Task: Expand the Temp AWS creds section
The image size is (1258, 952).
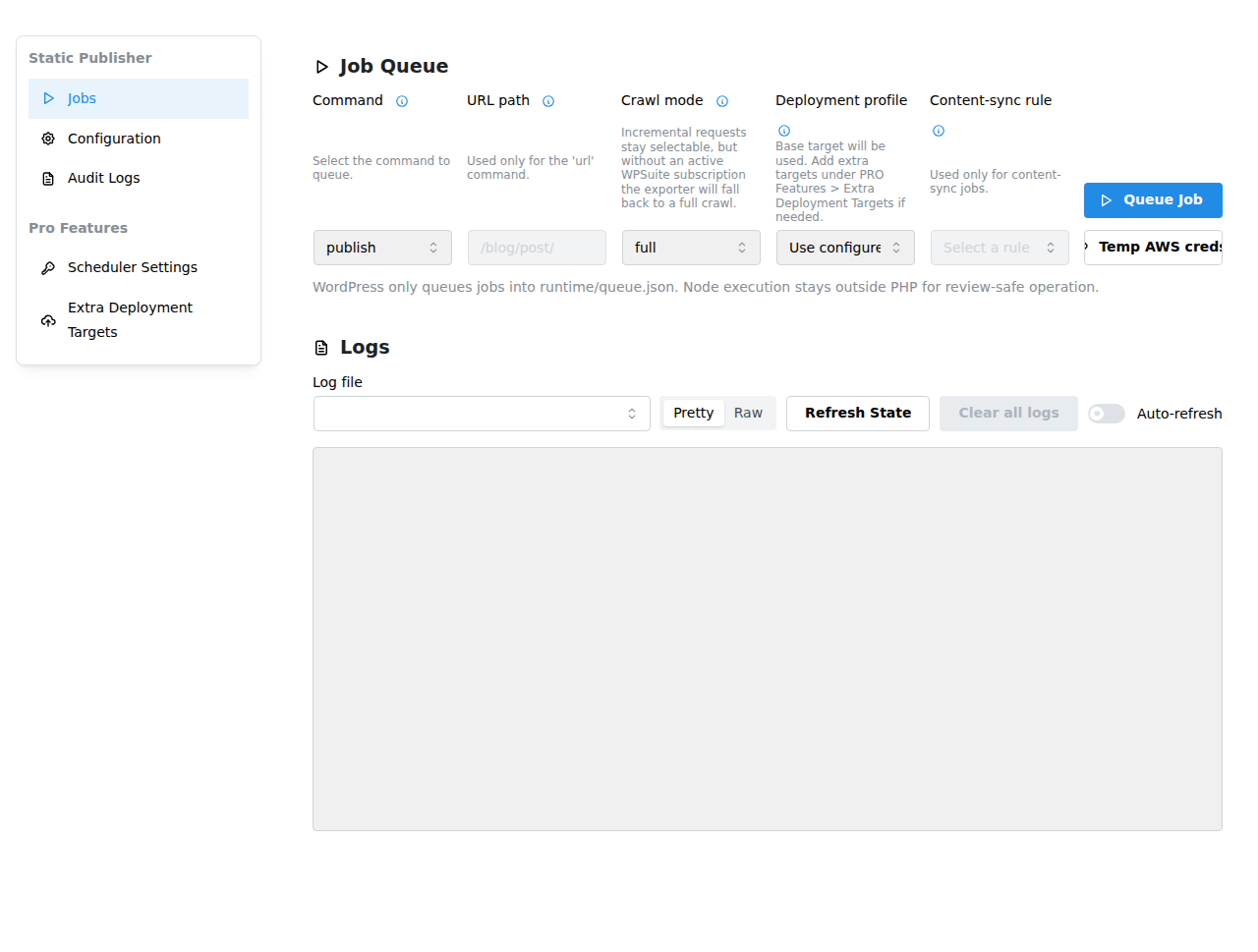Action: click(1153, 248)
